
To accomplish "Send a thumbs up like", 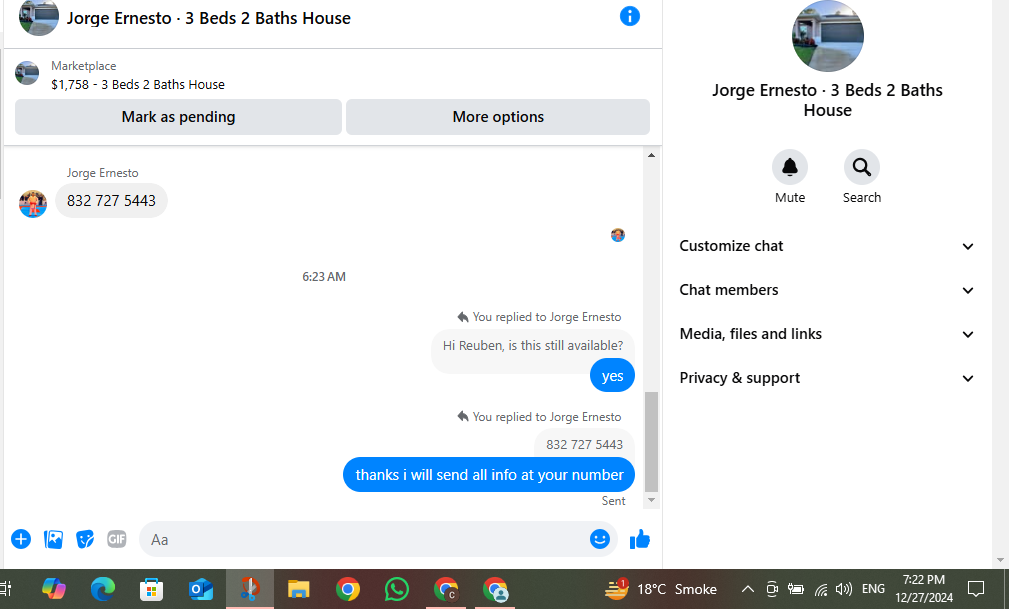I will [640, 539].
